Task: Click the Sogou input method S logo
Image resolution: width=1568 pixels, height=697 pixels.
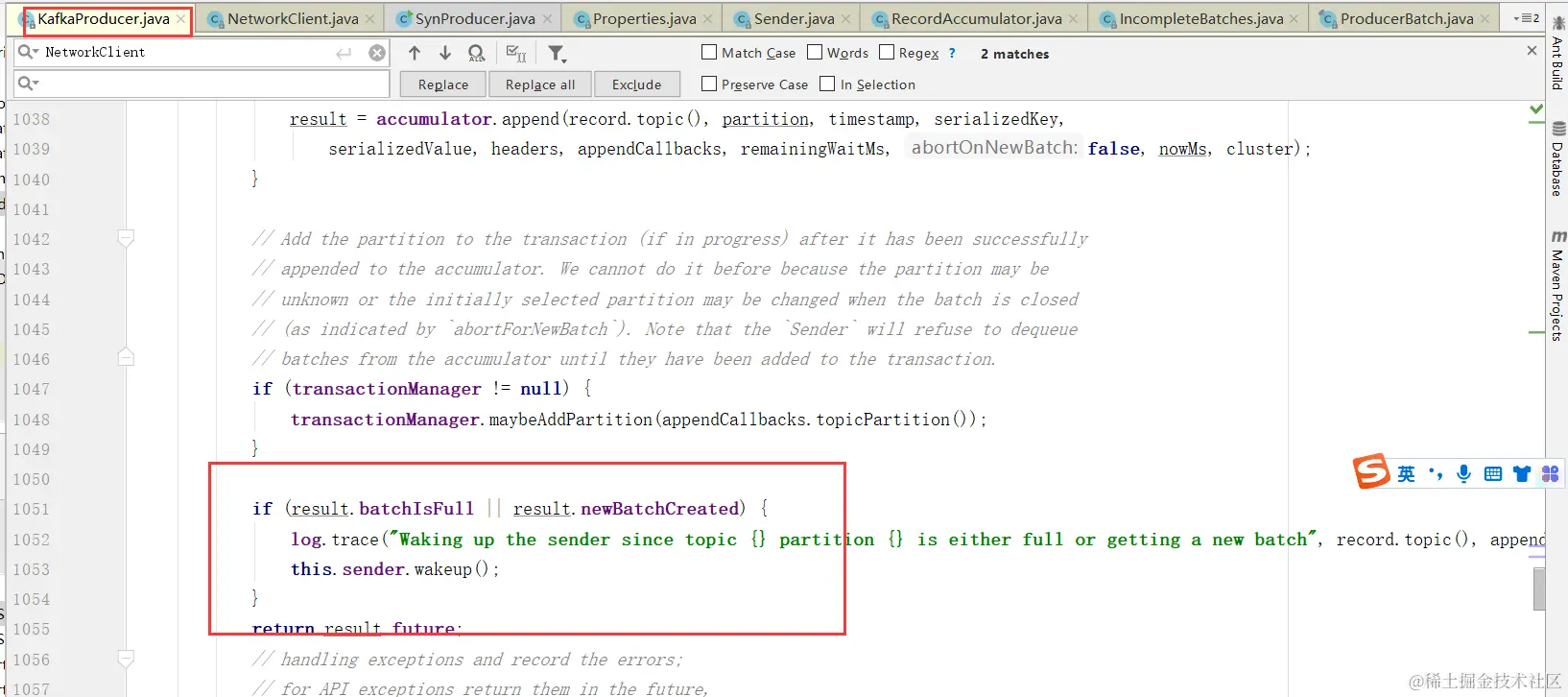Action: pyautogui.click(x=1371, y=471)
